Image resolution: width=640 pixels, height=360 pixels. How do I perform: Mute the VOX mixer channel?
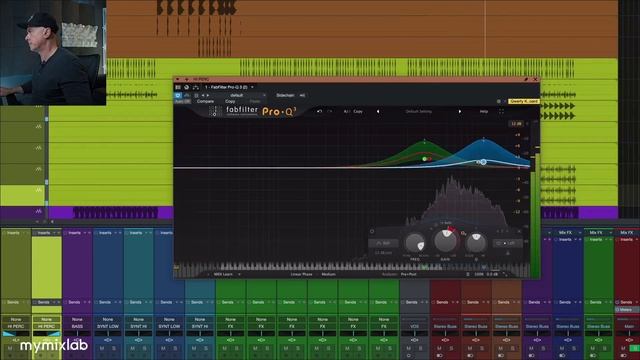(409, 348)
